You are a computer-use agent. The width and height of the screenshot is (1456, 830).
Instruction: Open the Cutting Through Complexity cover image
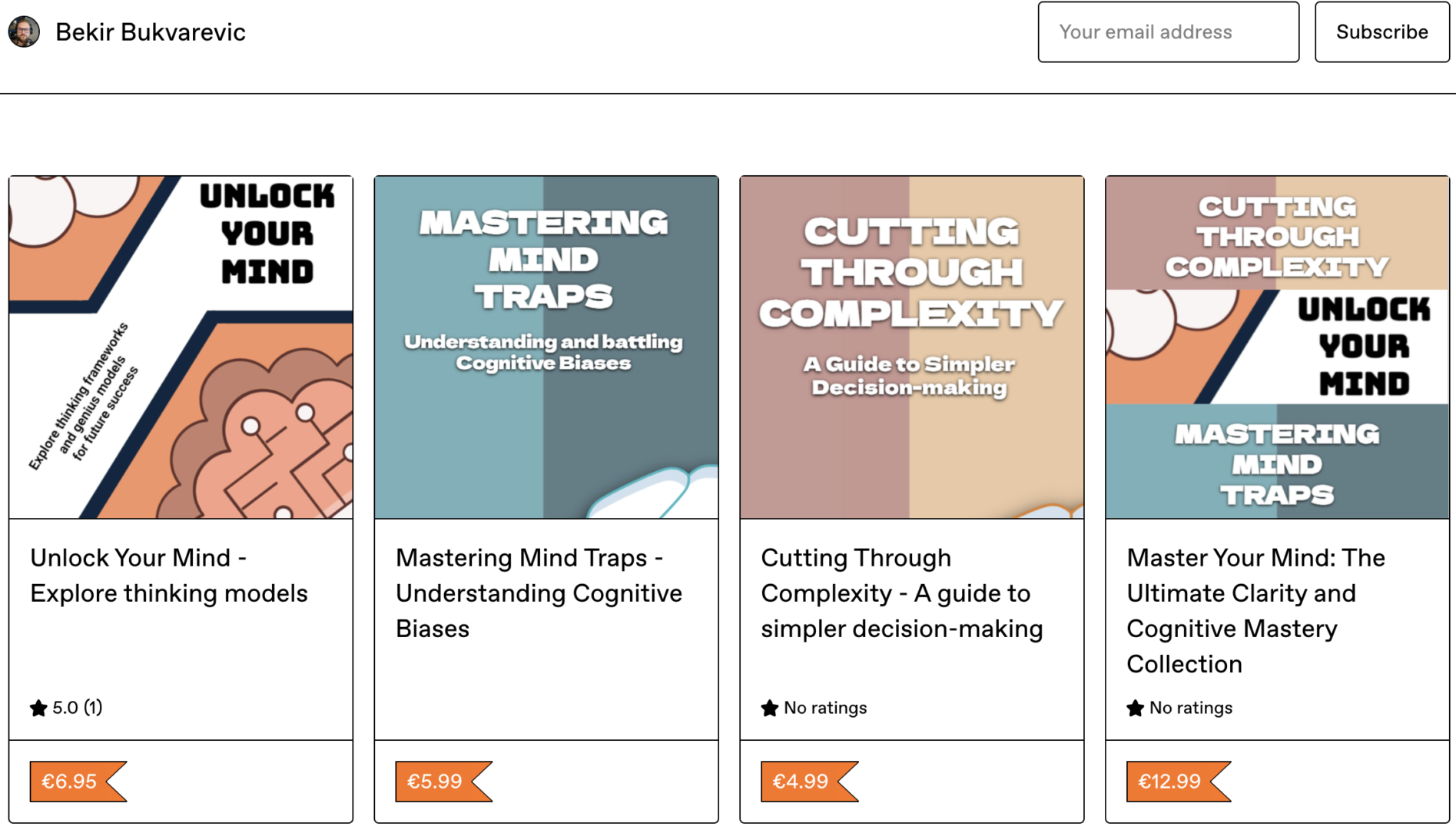coord(912,347)
